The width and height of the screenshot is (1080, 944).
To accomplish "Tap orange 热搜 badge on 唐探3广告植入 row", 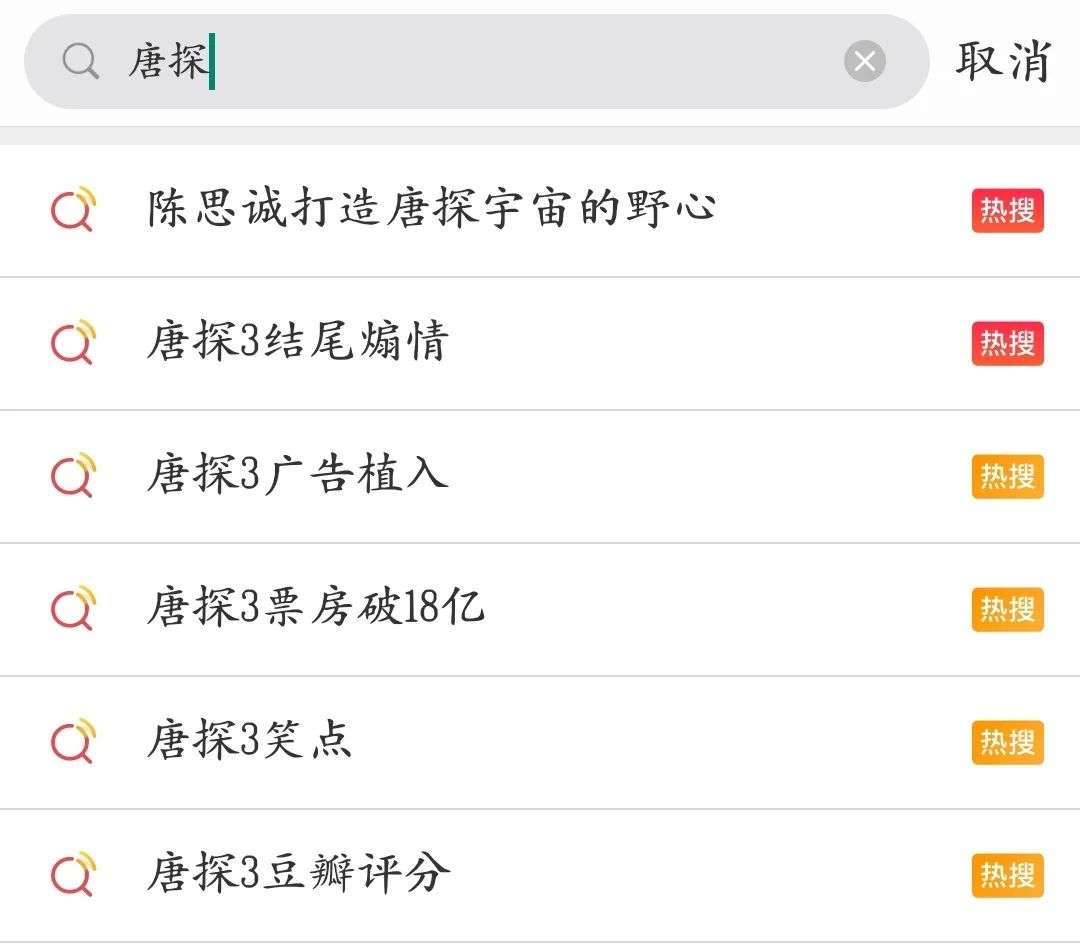I will click(1007, 477).
